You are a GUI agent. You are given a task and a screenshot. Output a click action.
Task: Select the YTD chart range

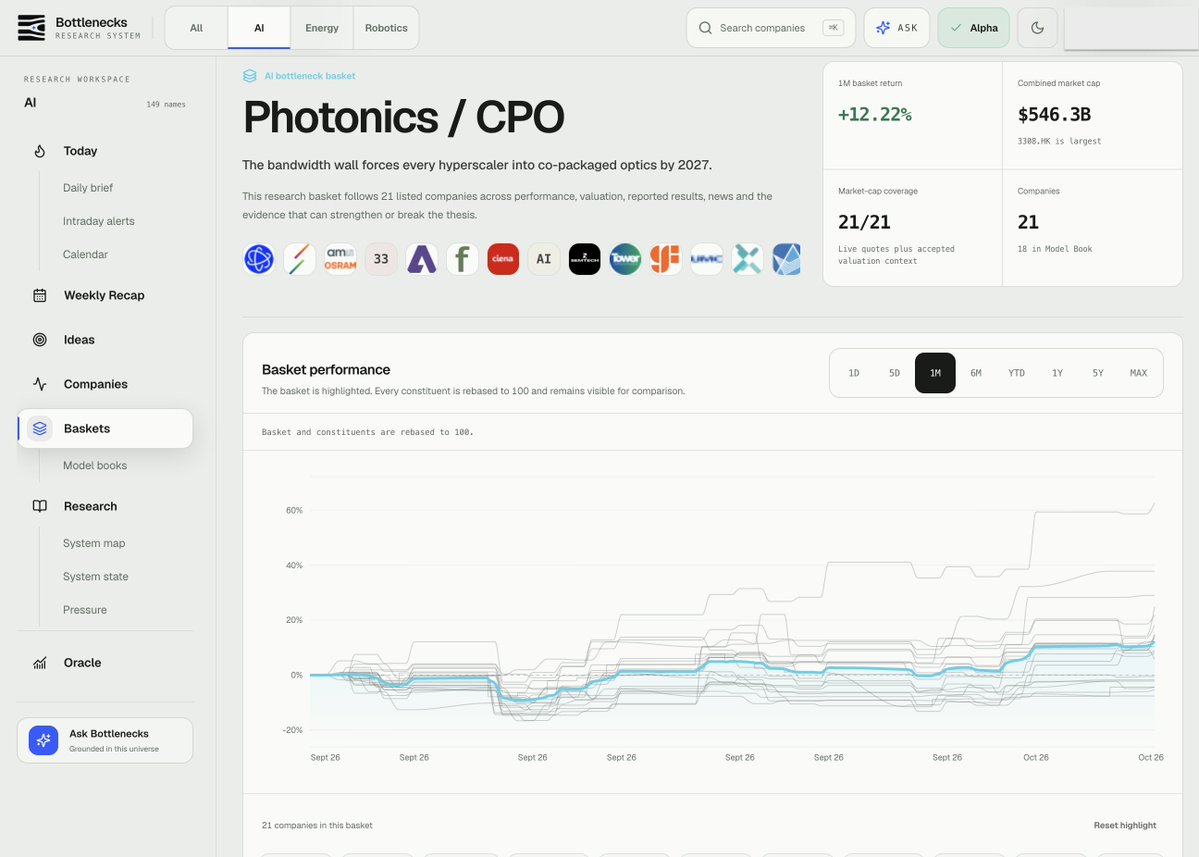tap(1016, 373)
